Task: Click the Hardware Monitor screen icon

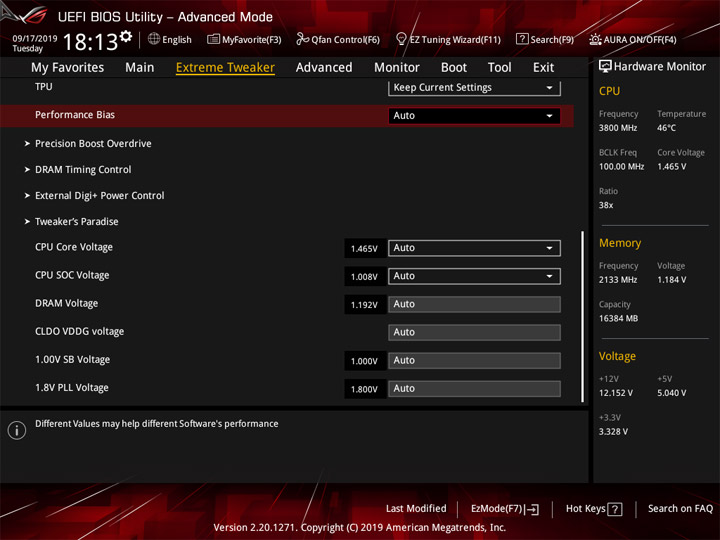Action: (x=605, y=67)
